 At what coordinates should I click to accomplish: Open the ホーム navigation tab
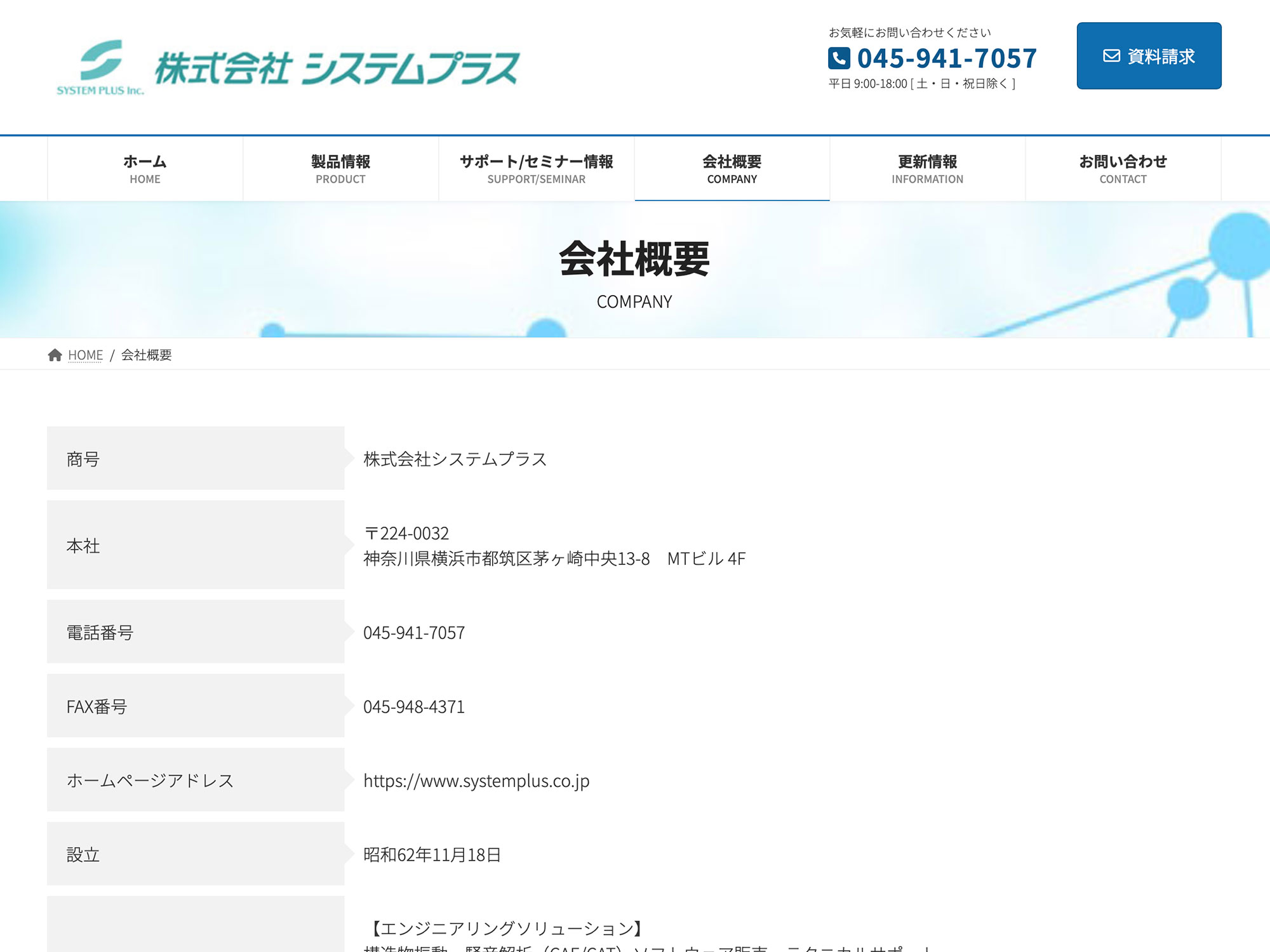point(145,169)
